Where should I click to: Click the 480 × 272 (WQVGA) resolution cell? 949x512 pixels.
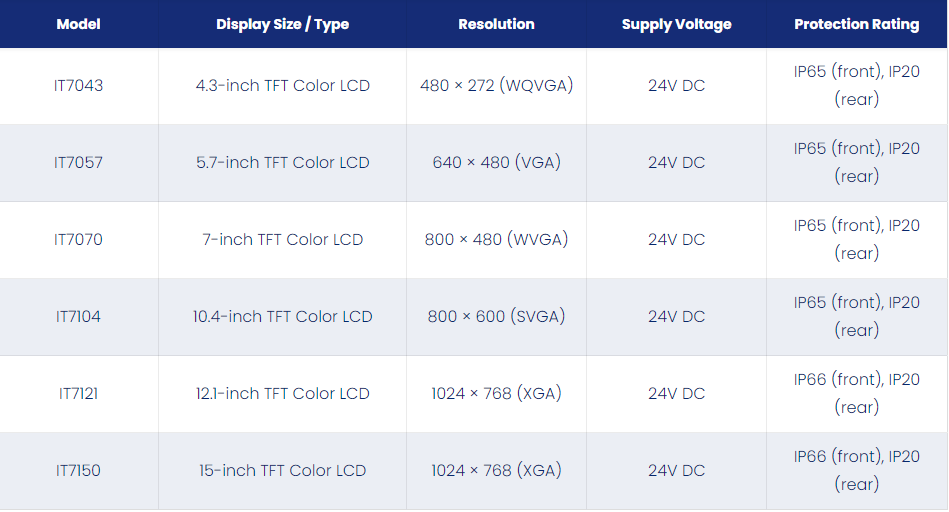tap(496, 85)
